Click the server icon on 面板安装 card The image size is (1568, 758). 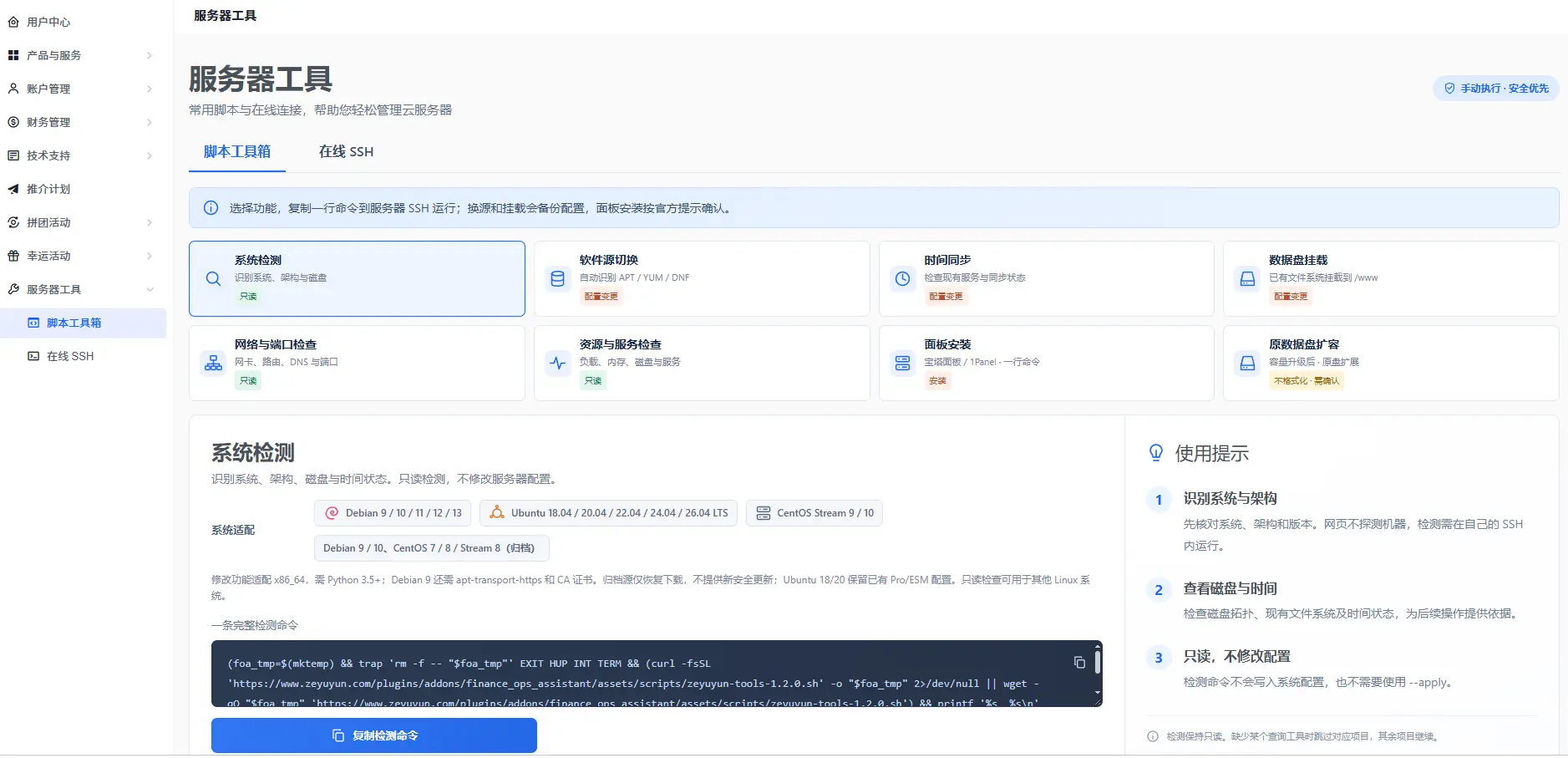tap(903, 363)
